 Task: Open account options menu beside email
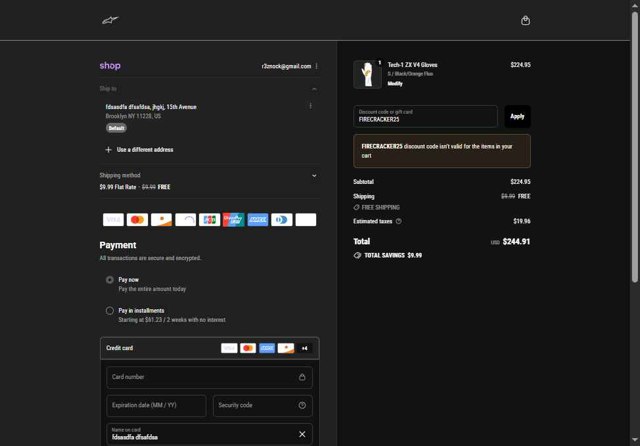click(x=316, y=66)
